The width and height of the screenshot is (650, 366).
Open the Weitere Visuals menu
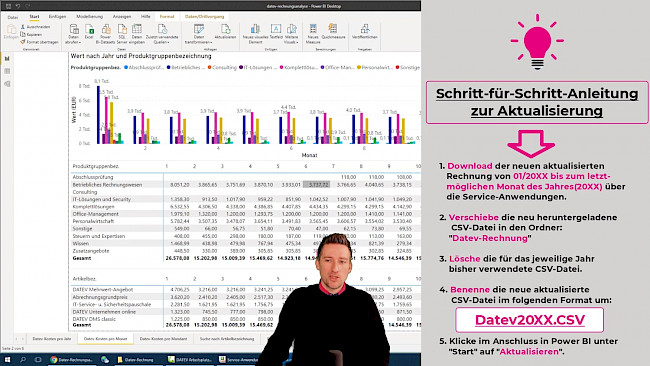coord(291,34)
